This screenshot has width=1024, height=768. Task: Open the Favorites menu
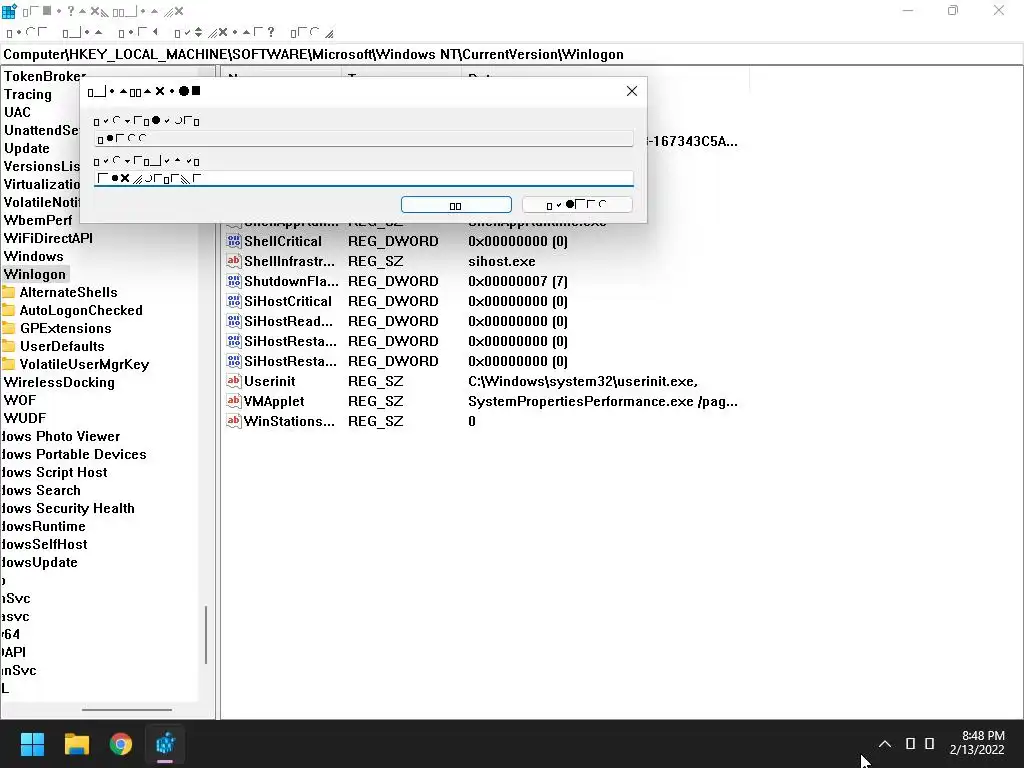(225, 32)
